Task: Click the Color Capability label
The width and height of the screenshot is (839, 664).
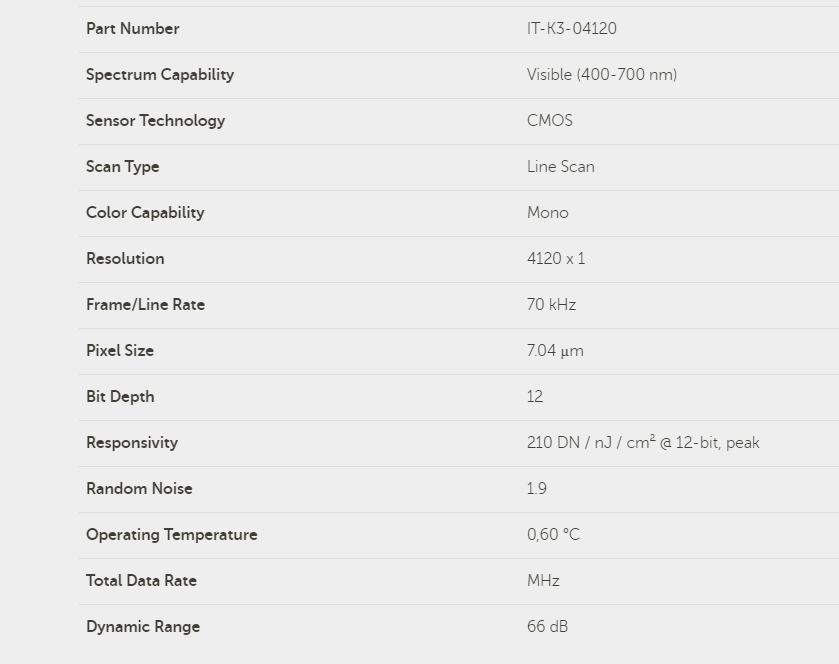Action: (145, 213)
